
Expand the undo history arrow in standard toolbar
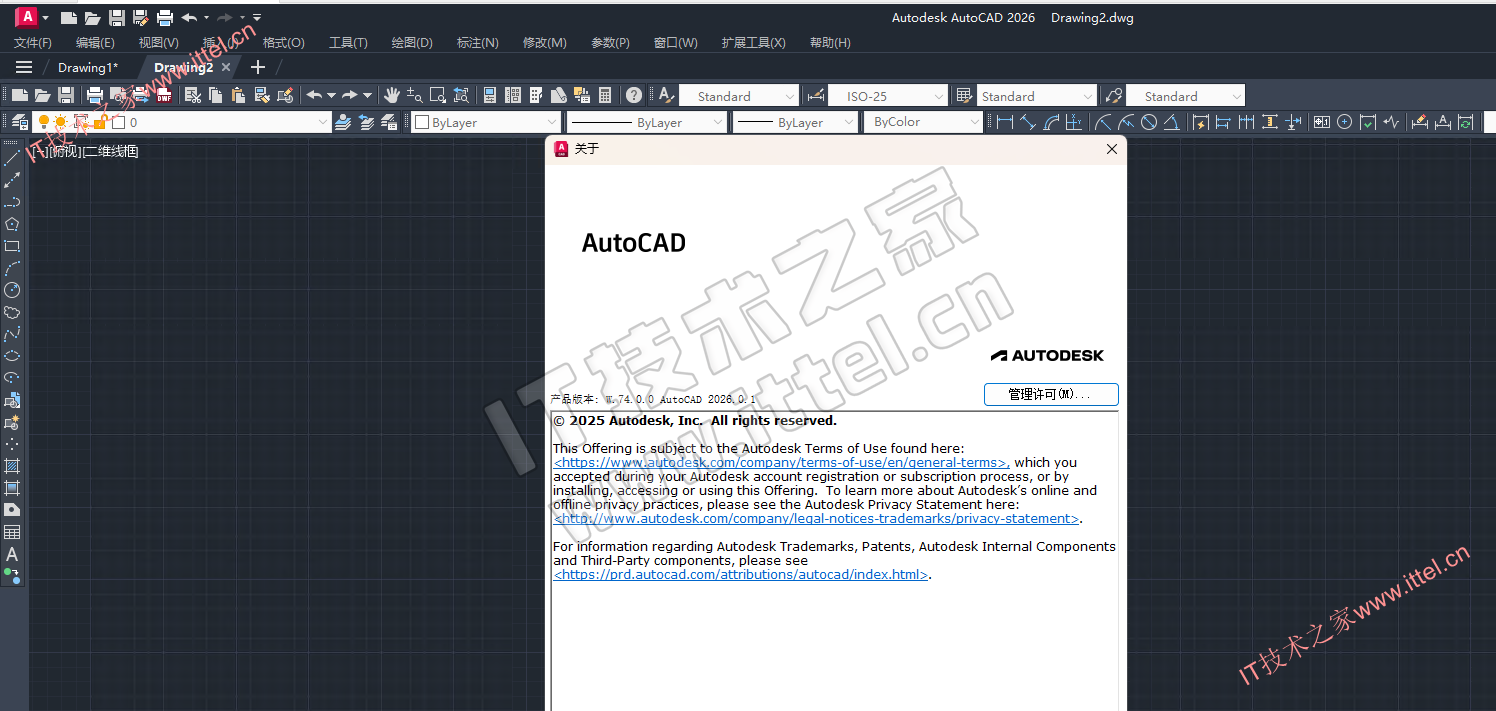(x=331, y=96)
